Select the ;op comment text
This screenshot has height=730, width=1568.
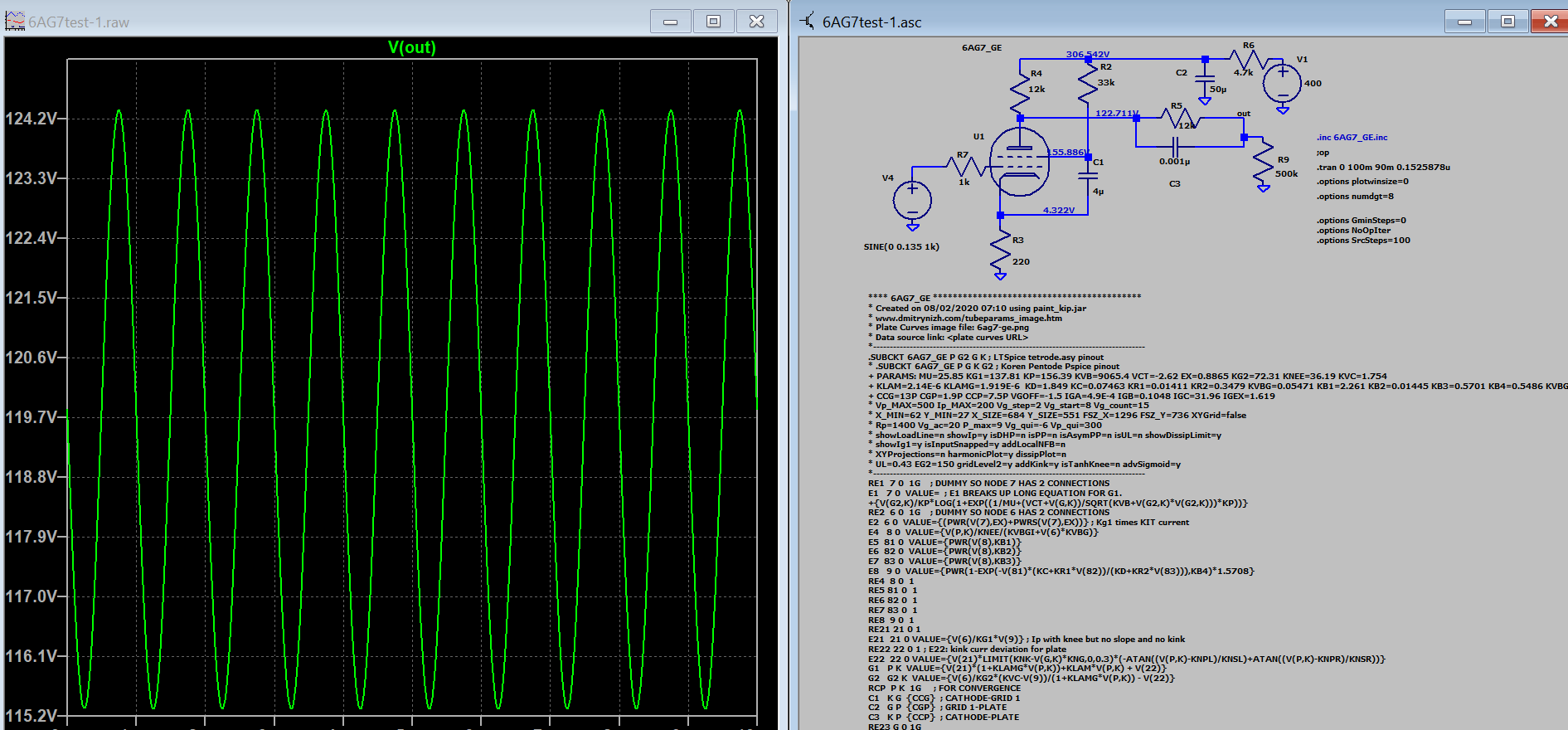(x=1323, y=153)
